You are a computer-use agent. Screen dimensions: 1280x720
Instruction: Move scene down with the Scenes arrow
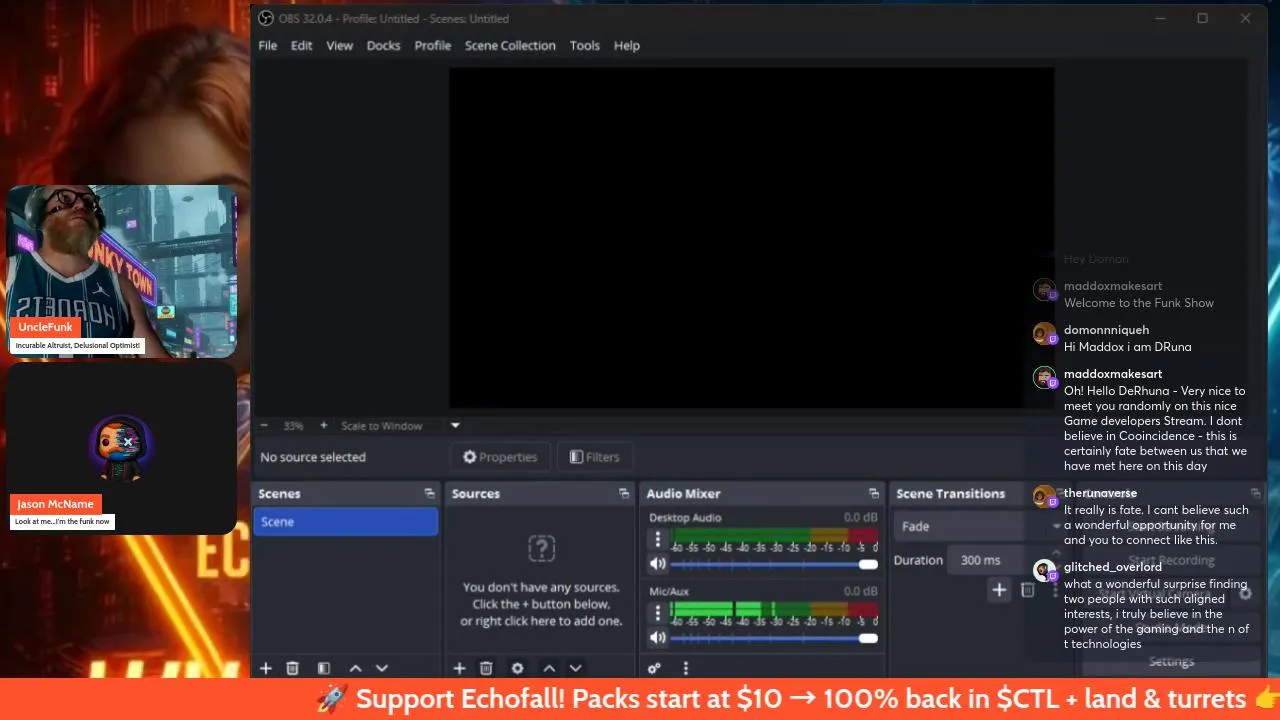coord(381,668)
